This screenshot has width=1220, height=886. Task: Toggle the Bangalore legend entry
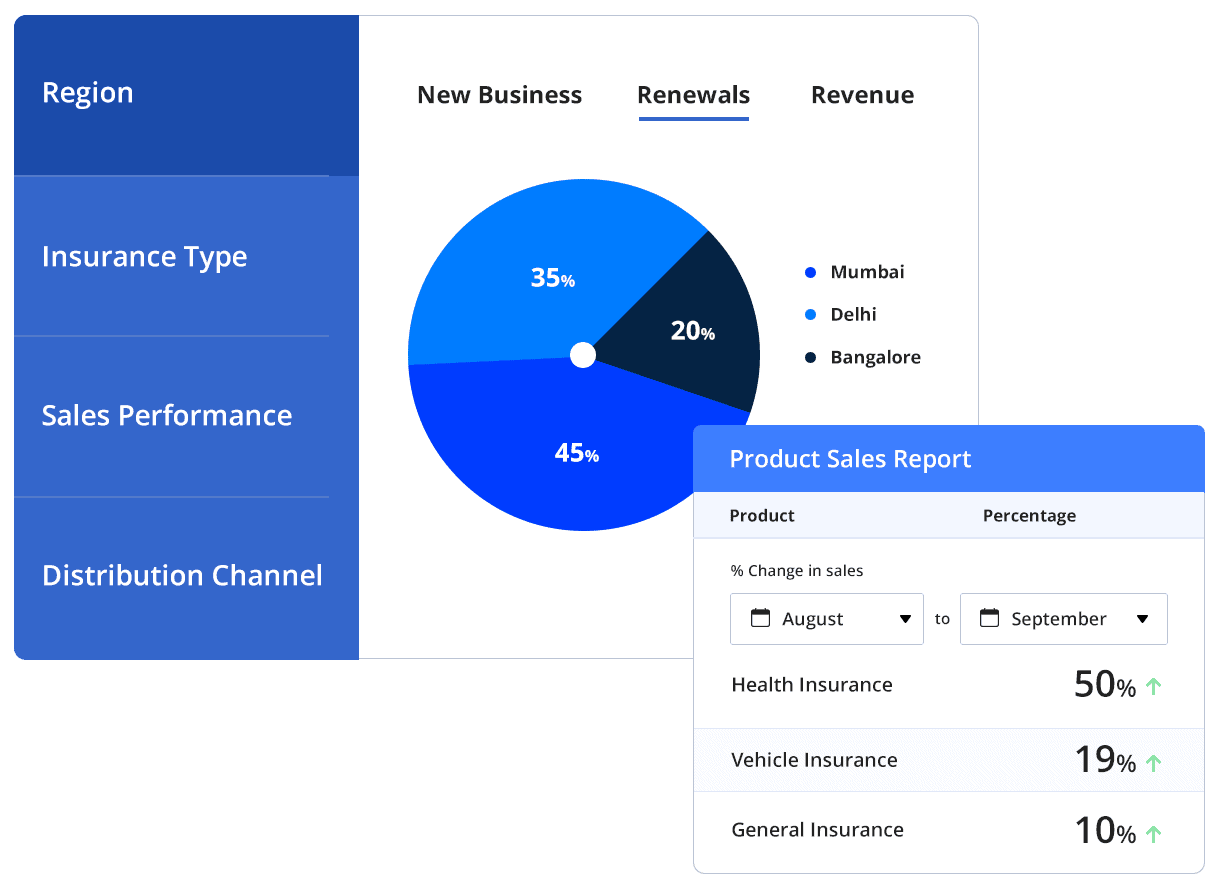[x=876, y=356]
